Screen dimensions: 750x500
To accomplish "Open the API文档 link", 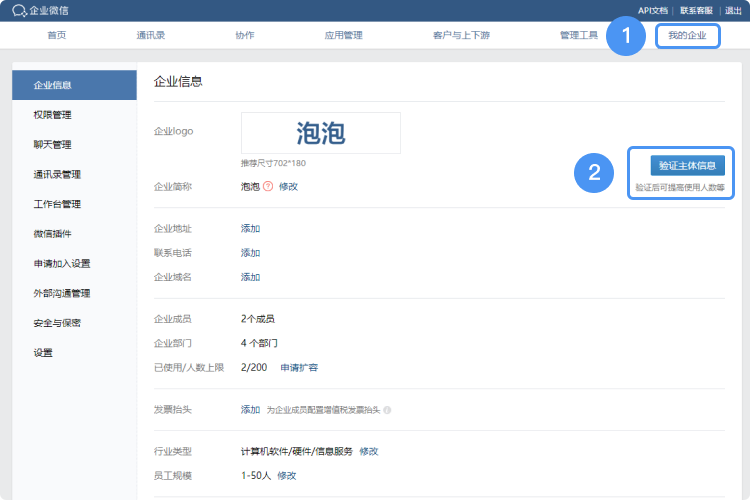I will coord(652,10).
